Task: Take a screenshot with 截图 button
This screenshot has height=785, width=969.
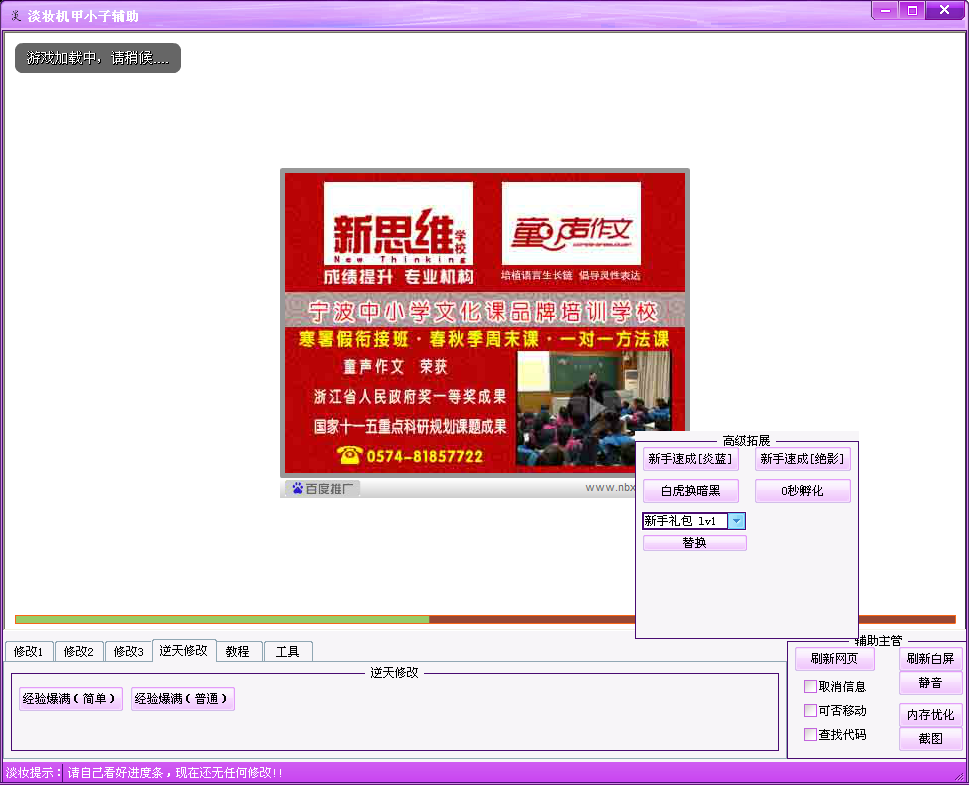Action: 930,739
